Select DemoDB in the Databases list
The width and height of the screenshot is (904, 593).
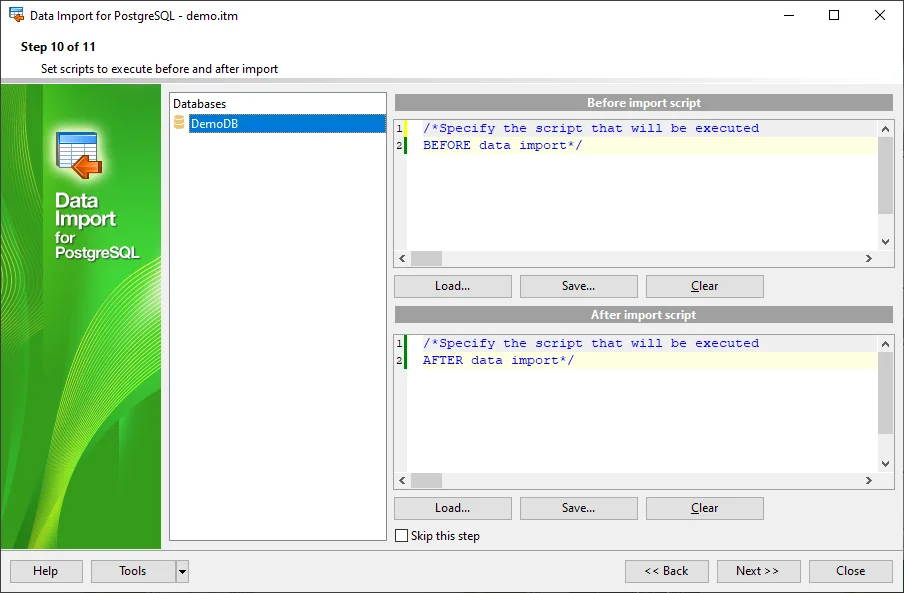coord(214,124)
